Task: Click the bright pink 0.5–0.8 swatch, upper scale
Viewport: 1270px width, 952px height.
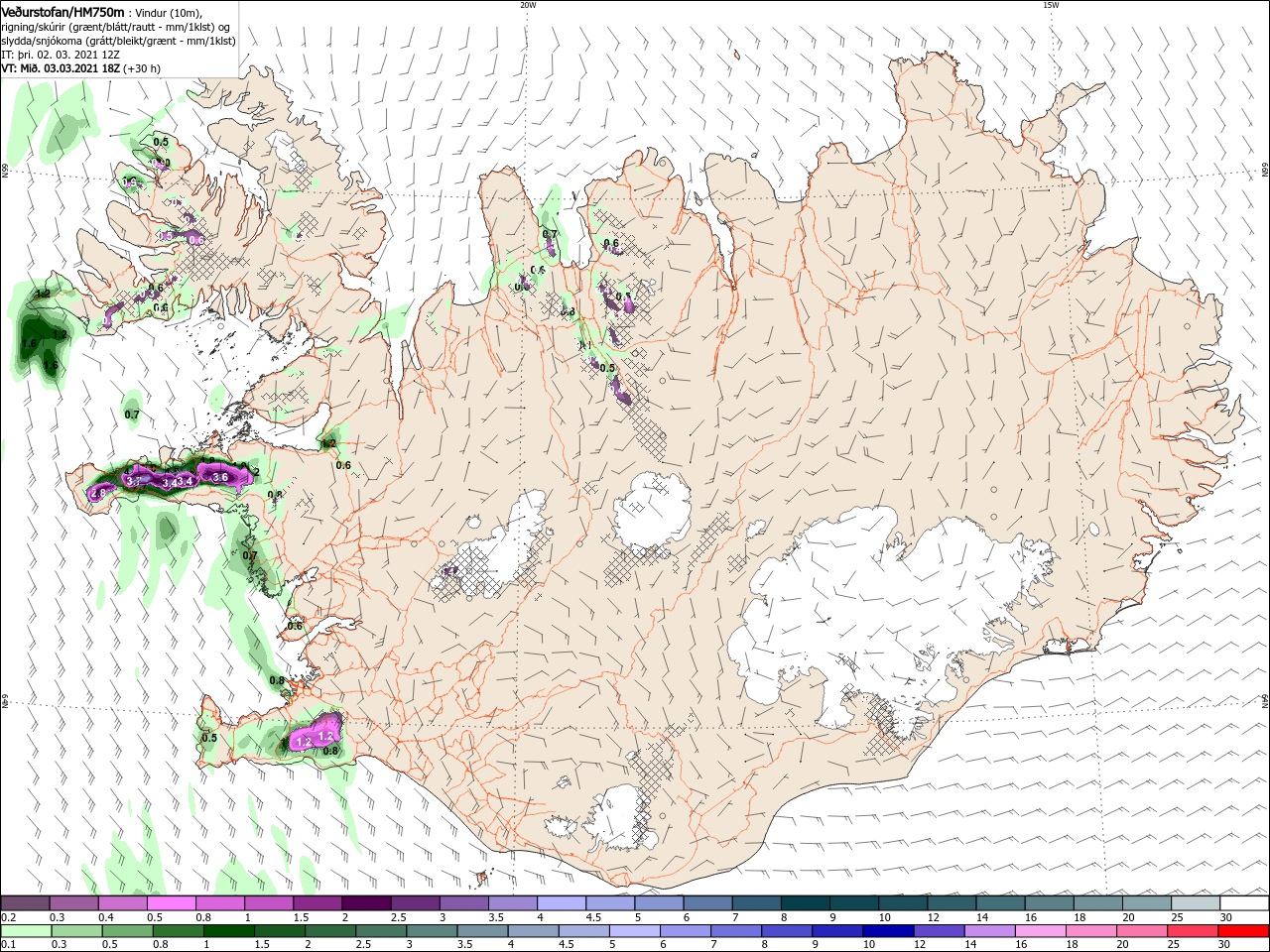Action: point(172,903)
